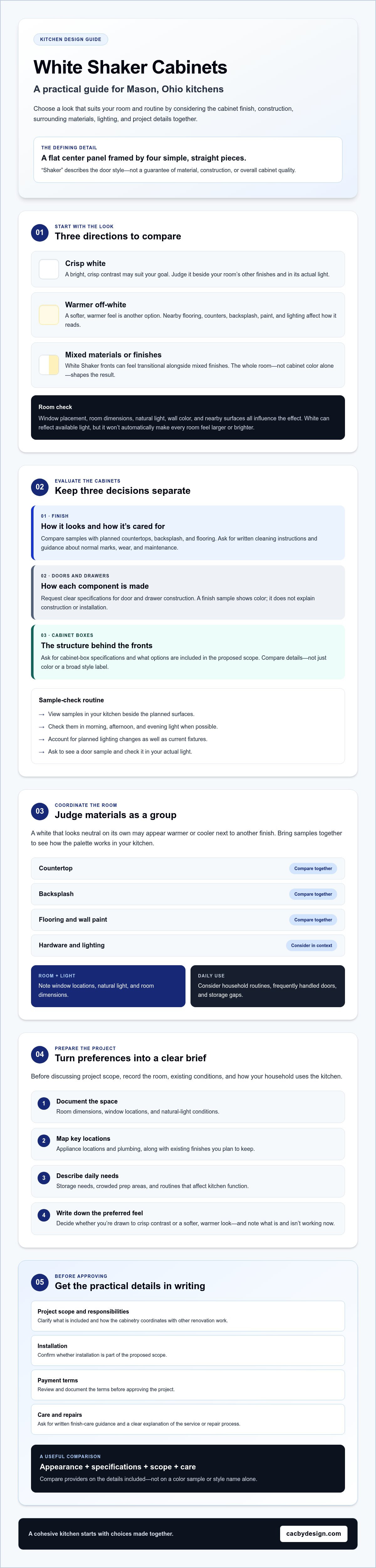The width and height of the screenshot is (376, 1568).
Task: Select the Warmer off-white swatch
Action: [x=49, y=315]
